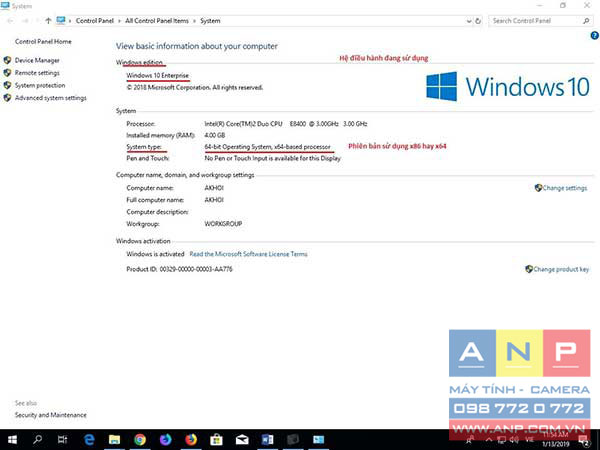Open the Action Center notifications icon

(584, 440)
